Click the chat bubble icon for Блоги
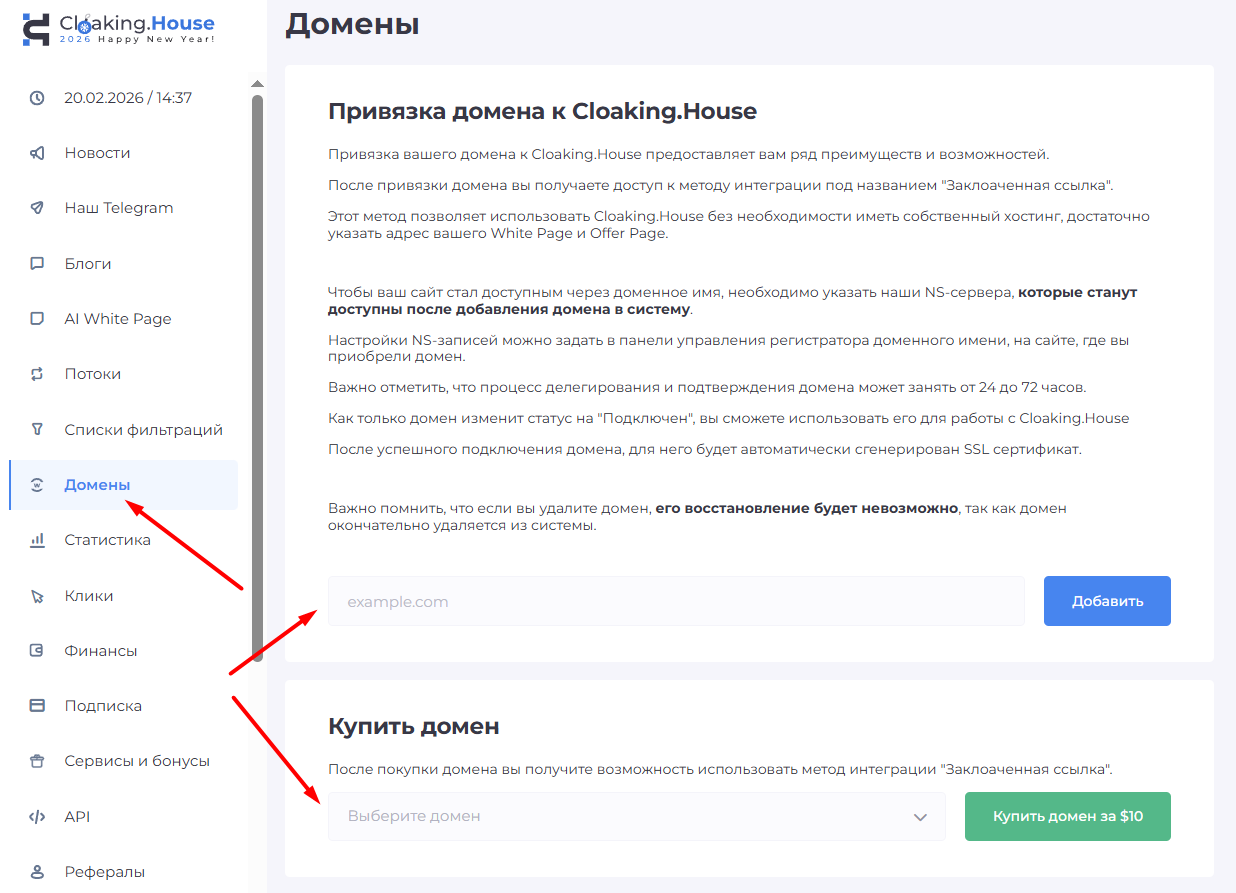The width and height of the screenshot is (1236, 893). click(37, 264)
